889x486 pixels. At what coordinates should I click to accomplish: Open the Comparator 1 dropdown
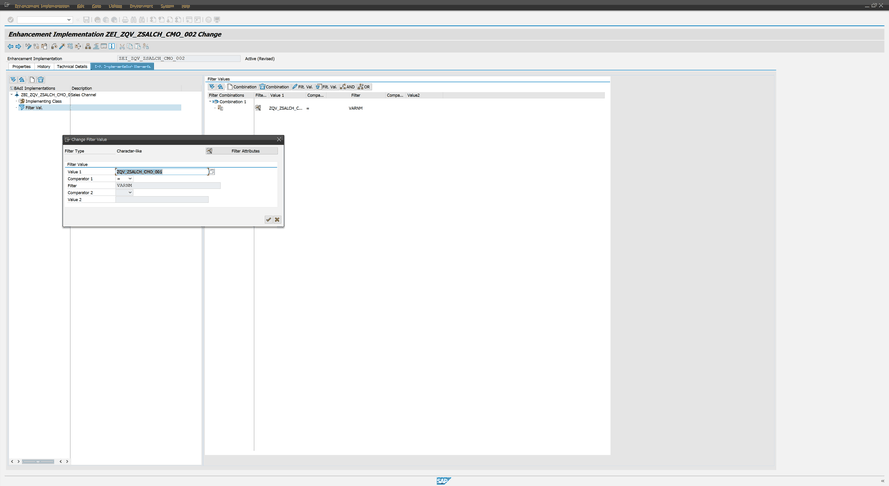tap(130, 179)
